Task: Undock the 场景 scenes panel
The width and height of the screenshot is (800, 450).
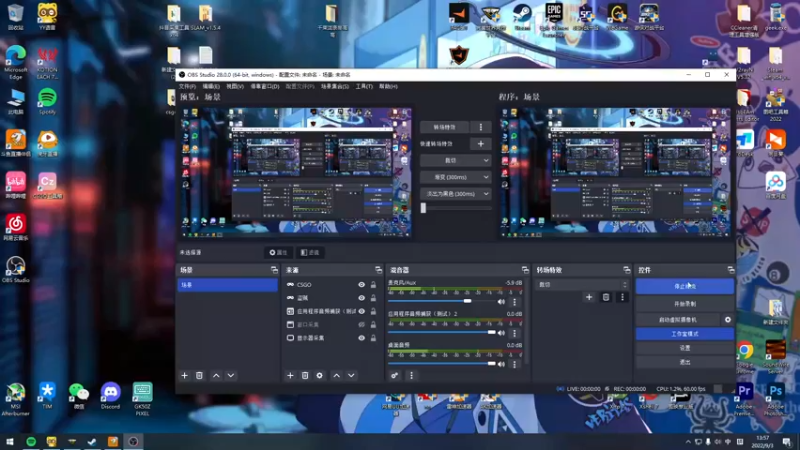Action: point(274,270)
